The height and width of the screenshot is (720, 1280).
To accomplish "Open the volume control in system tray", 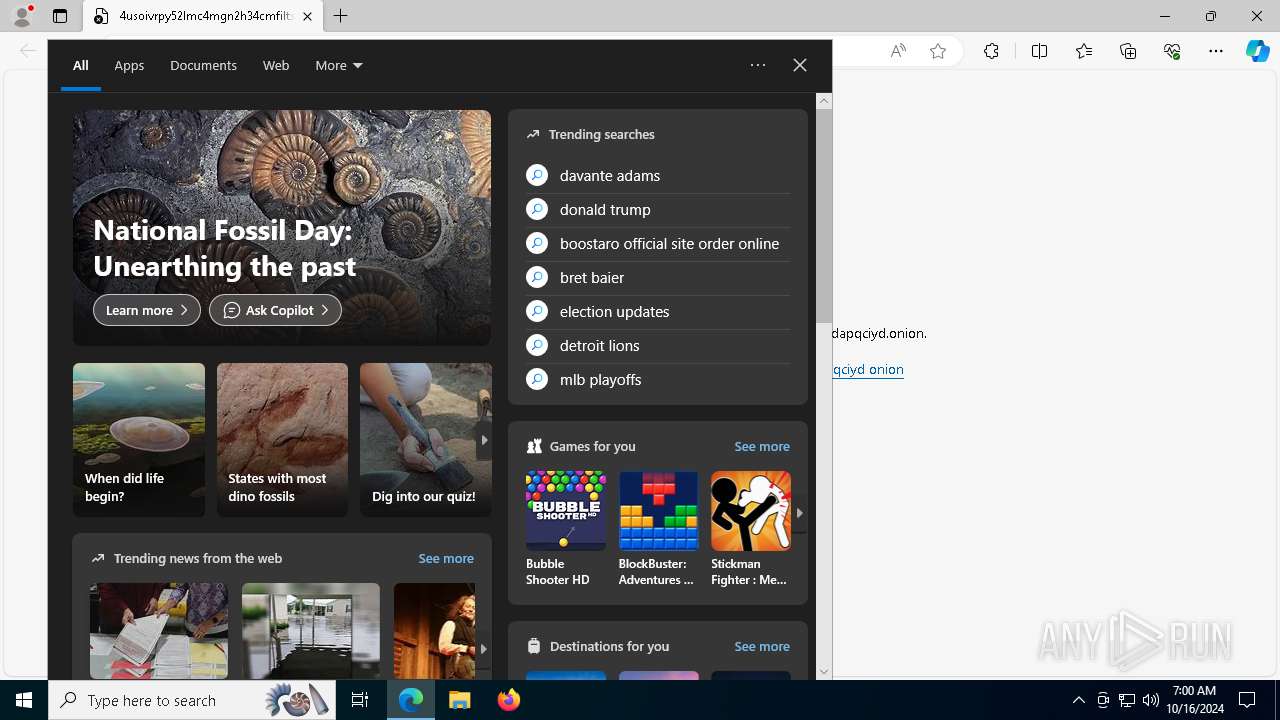I will pyautogui.click(x=1151, y=701).
